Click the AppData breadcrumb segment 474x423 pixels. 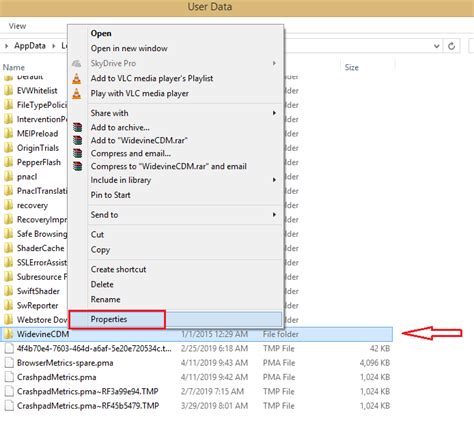click(x=30, y=46)
